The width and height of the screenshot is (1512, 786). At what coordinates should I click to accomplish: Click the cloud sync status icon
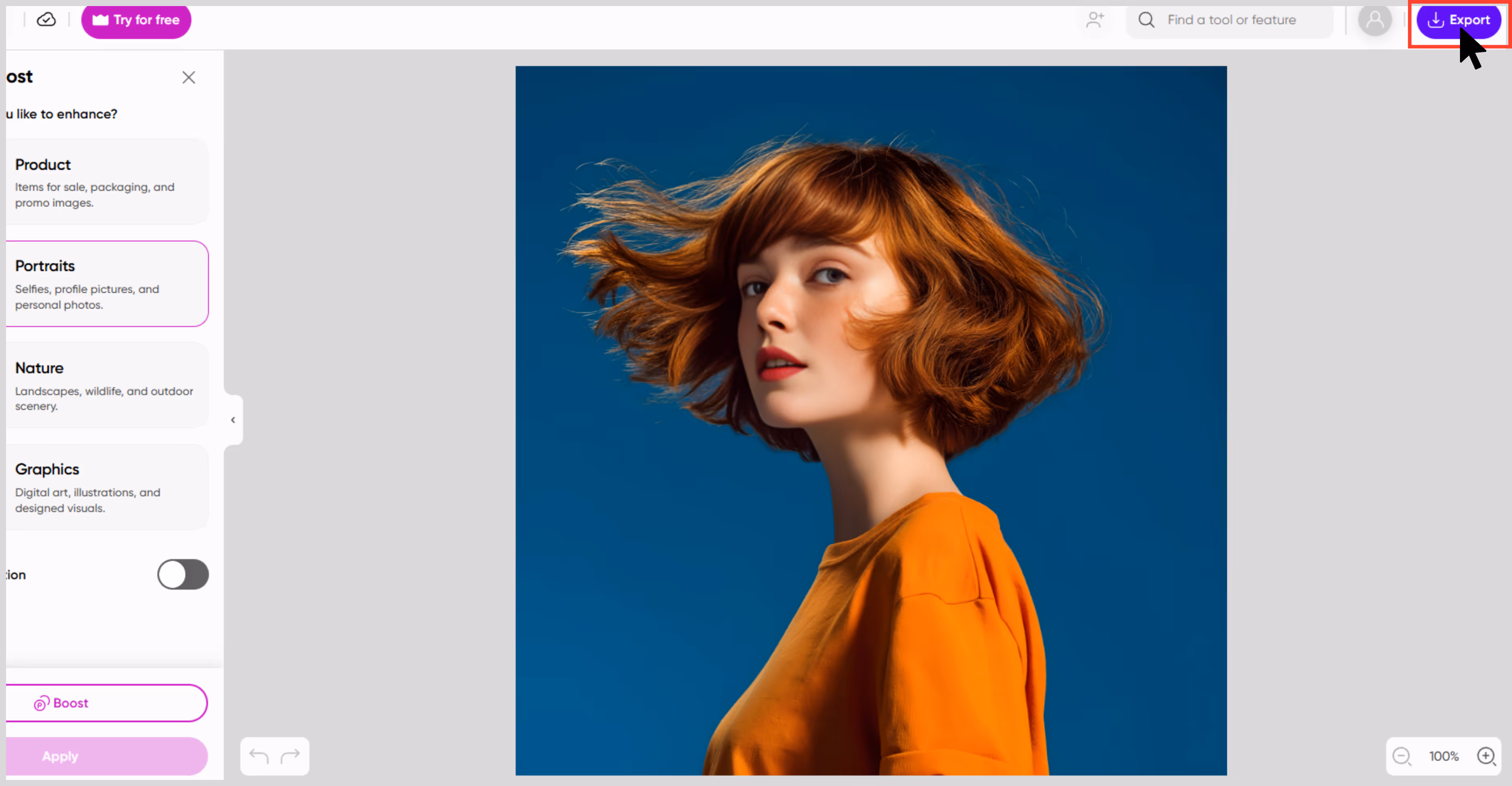[46, 20]
